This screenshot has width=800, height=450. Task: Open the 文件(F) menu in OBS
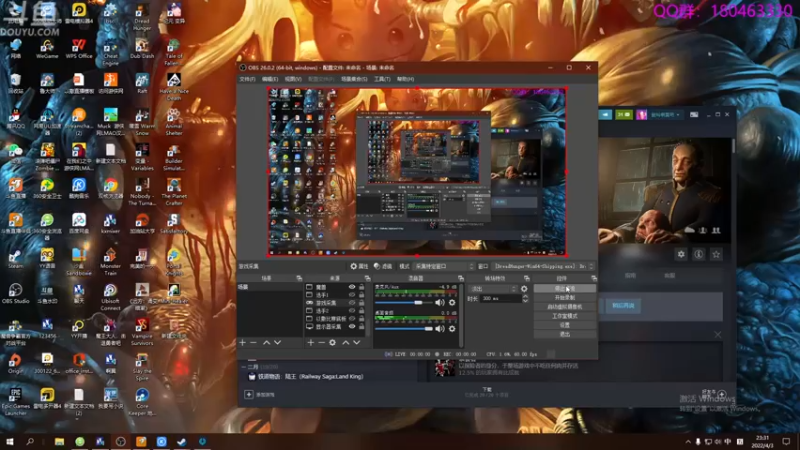(x=247, y=79)
